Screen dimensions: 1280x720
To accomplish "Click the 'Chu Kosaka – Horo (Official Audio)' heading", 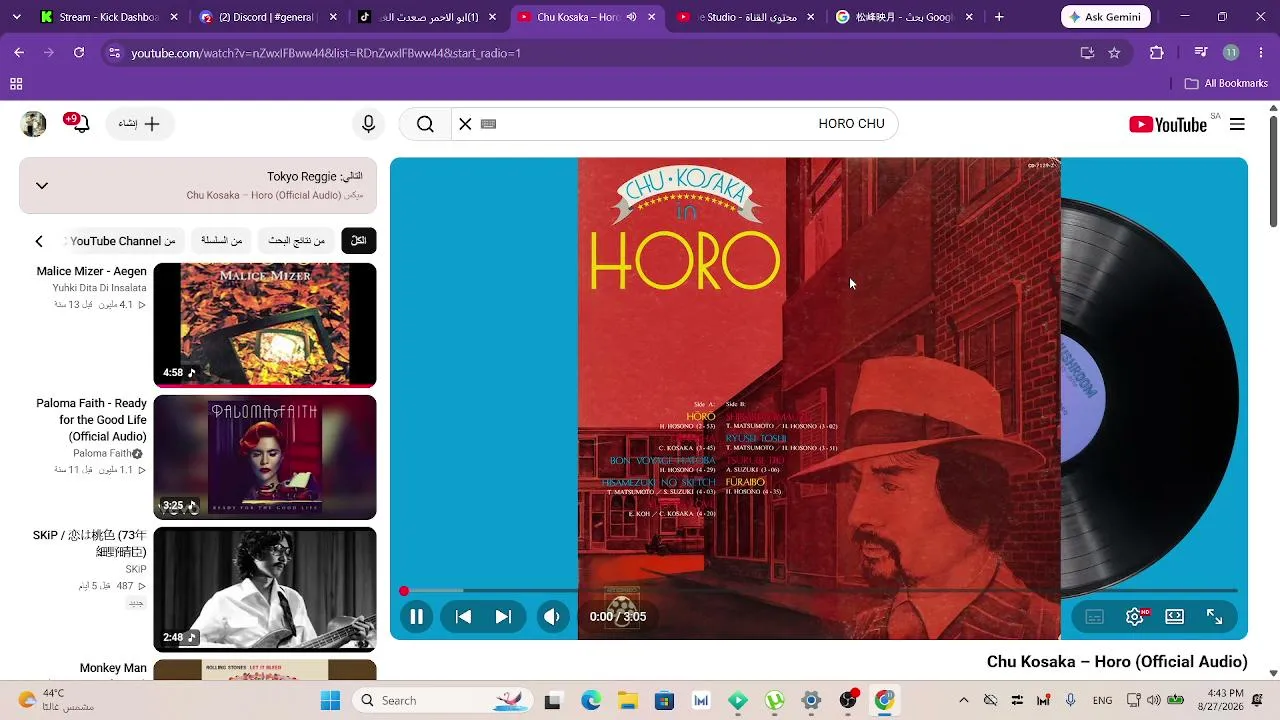I will 1117,662.
